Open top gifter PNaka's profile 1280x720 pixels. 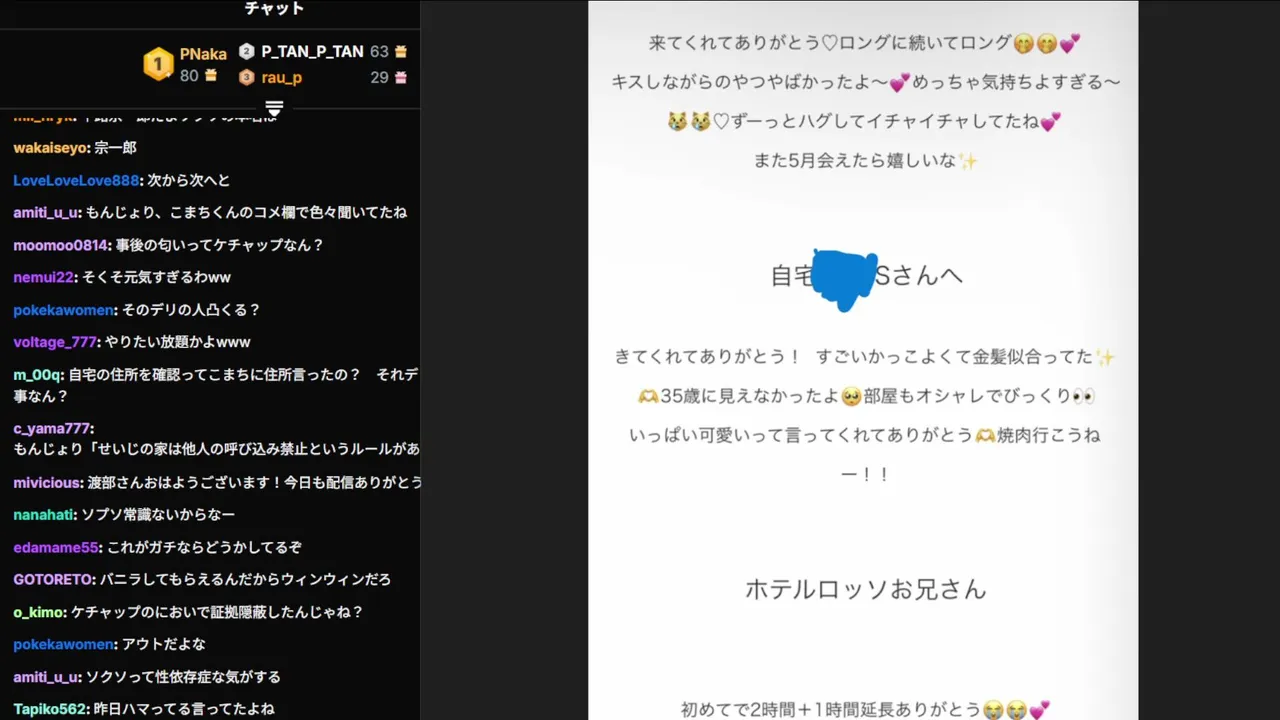click(203, 54)
